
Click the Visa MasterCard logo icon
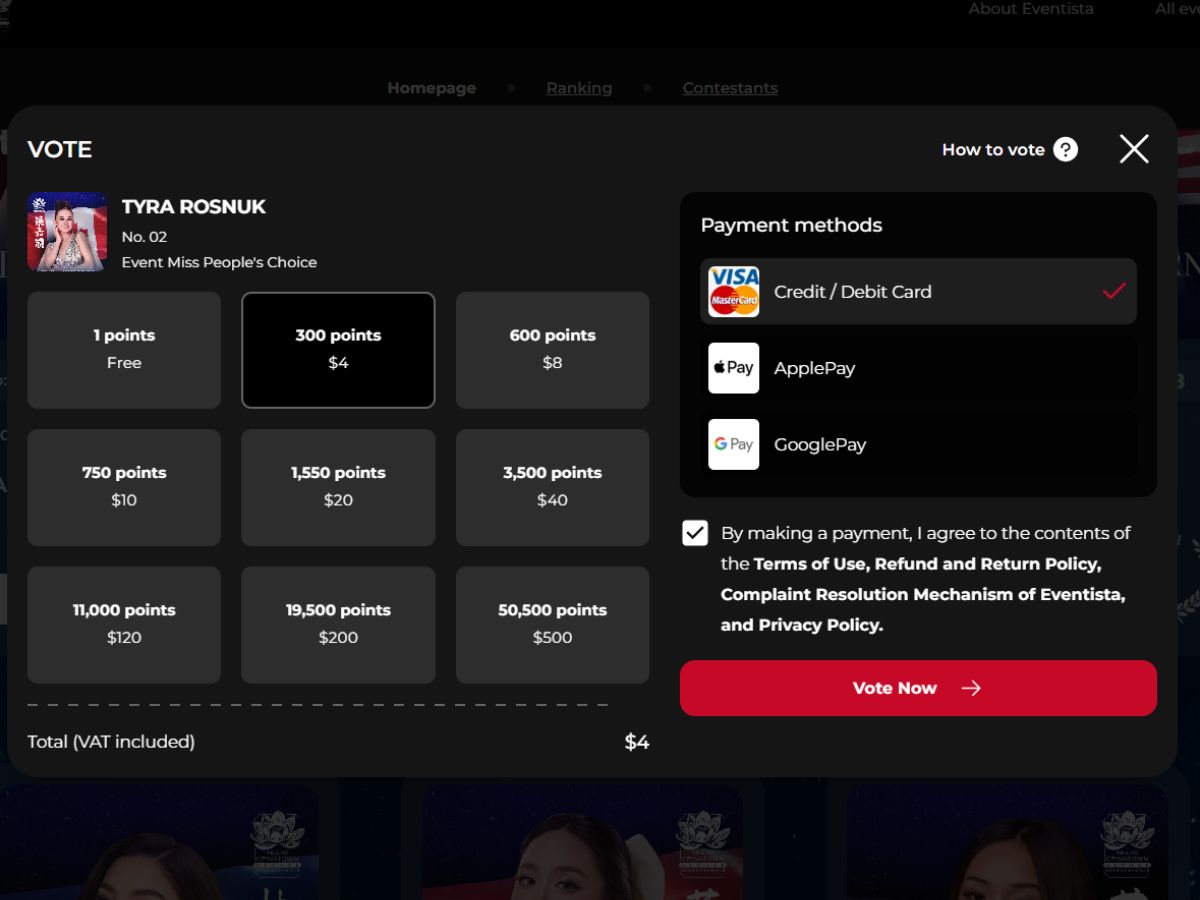coord(734,292)
